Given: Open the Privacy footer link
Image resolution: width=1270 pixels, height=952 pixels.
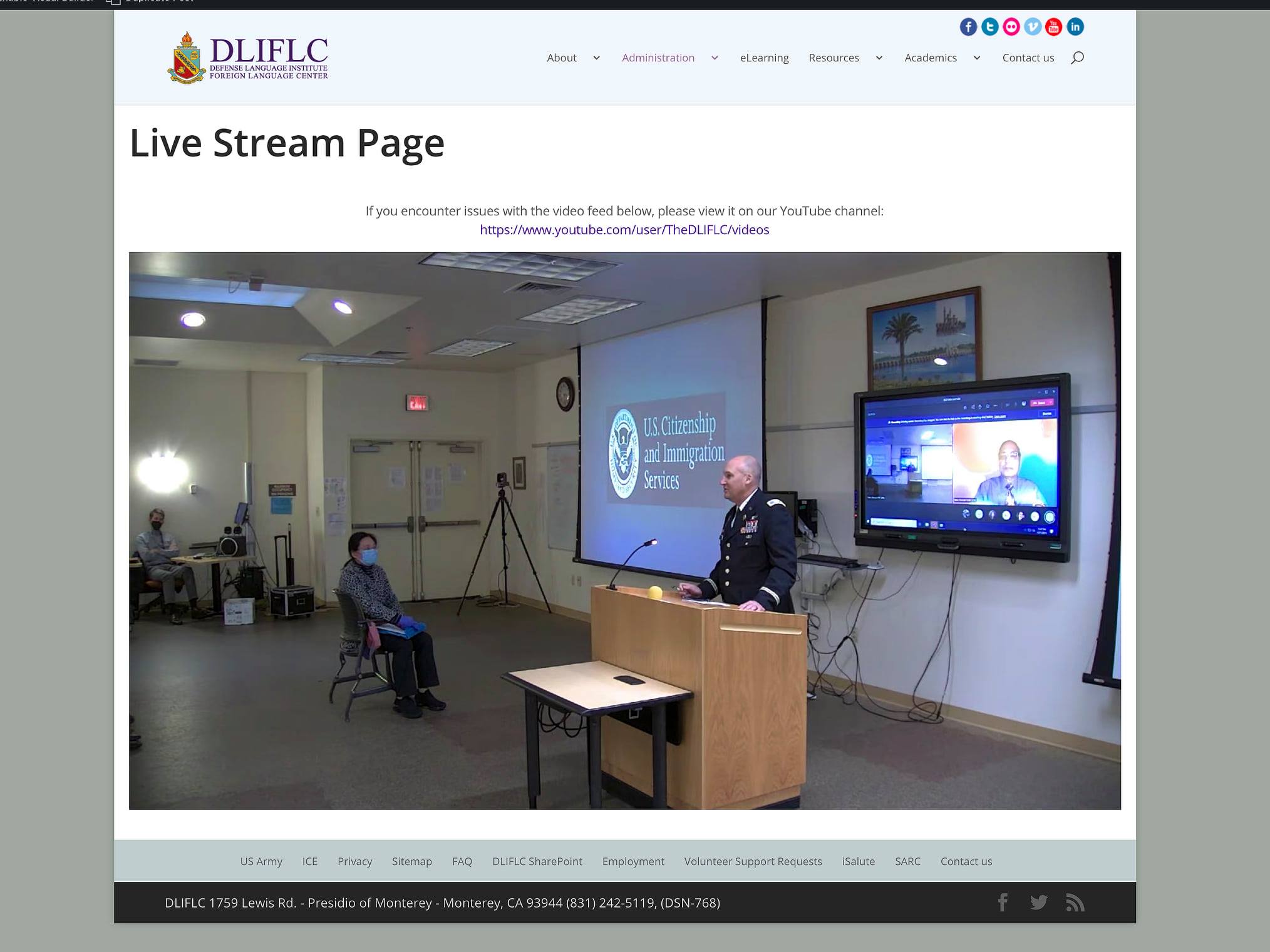Looking at the screenshot, I should tap(354, 861).
